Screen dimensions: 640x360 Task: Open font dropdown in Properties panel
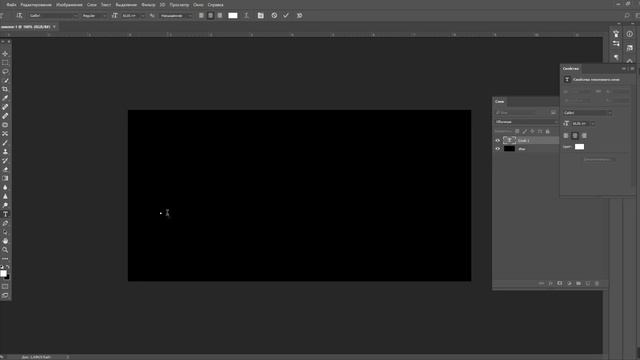point(588,113)
